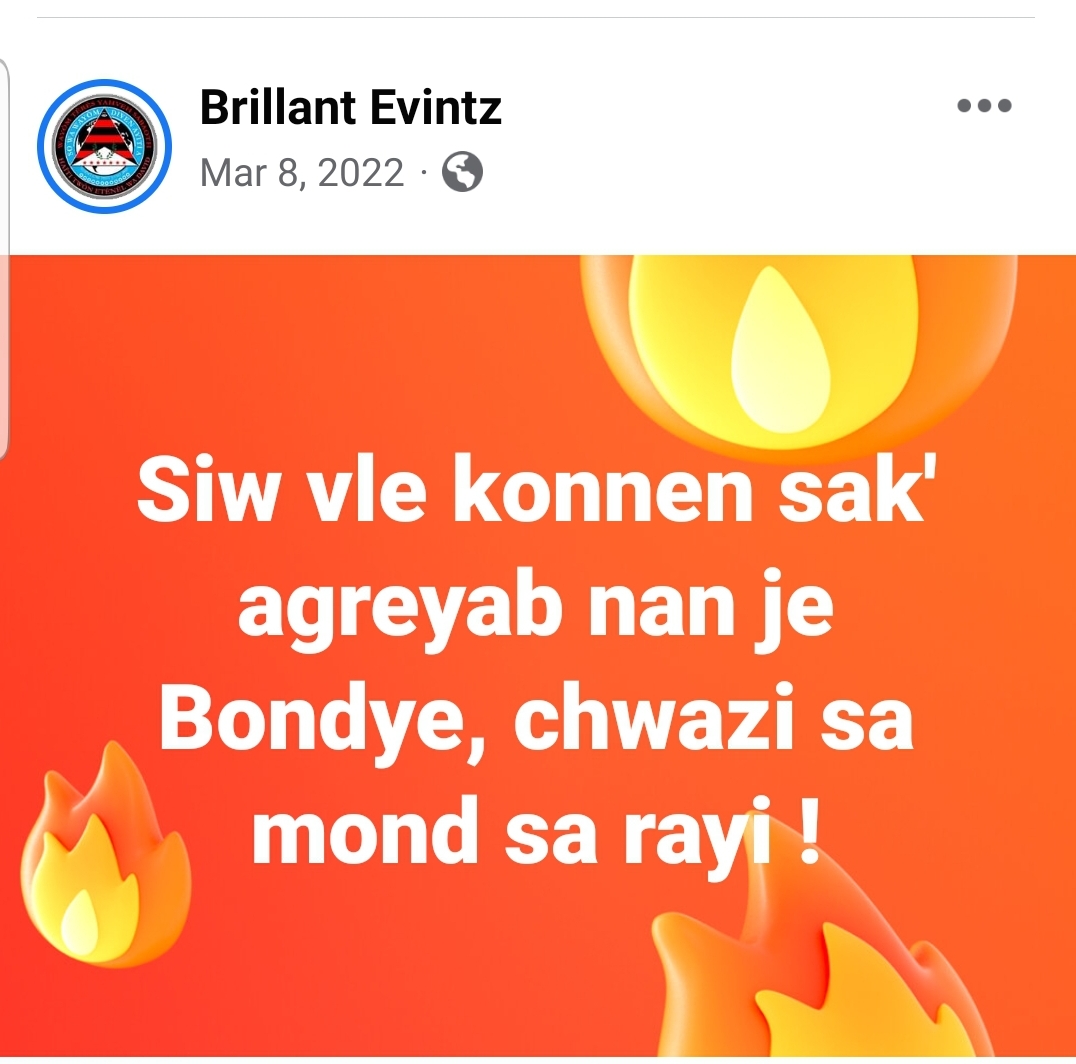This screenshot has width=1076, height=1064.
Task: Open the orange background post image
Action: tap(538, 656)
